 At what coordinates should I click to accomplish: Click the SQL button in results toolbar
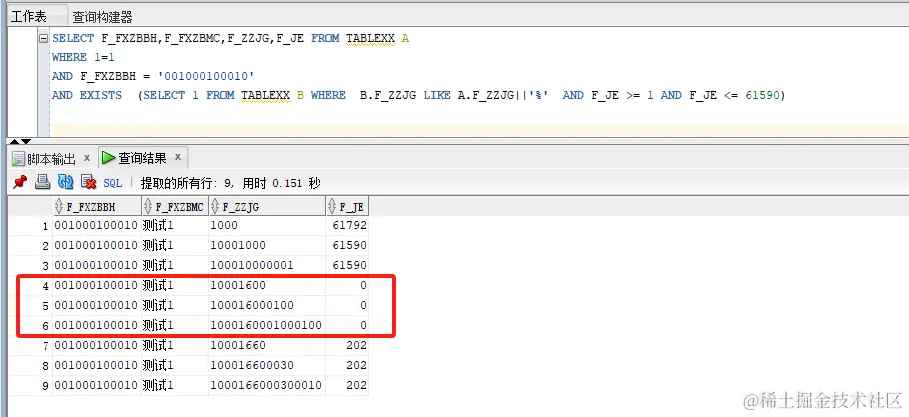(112, 183)
